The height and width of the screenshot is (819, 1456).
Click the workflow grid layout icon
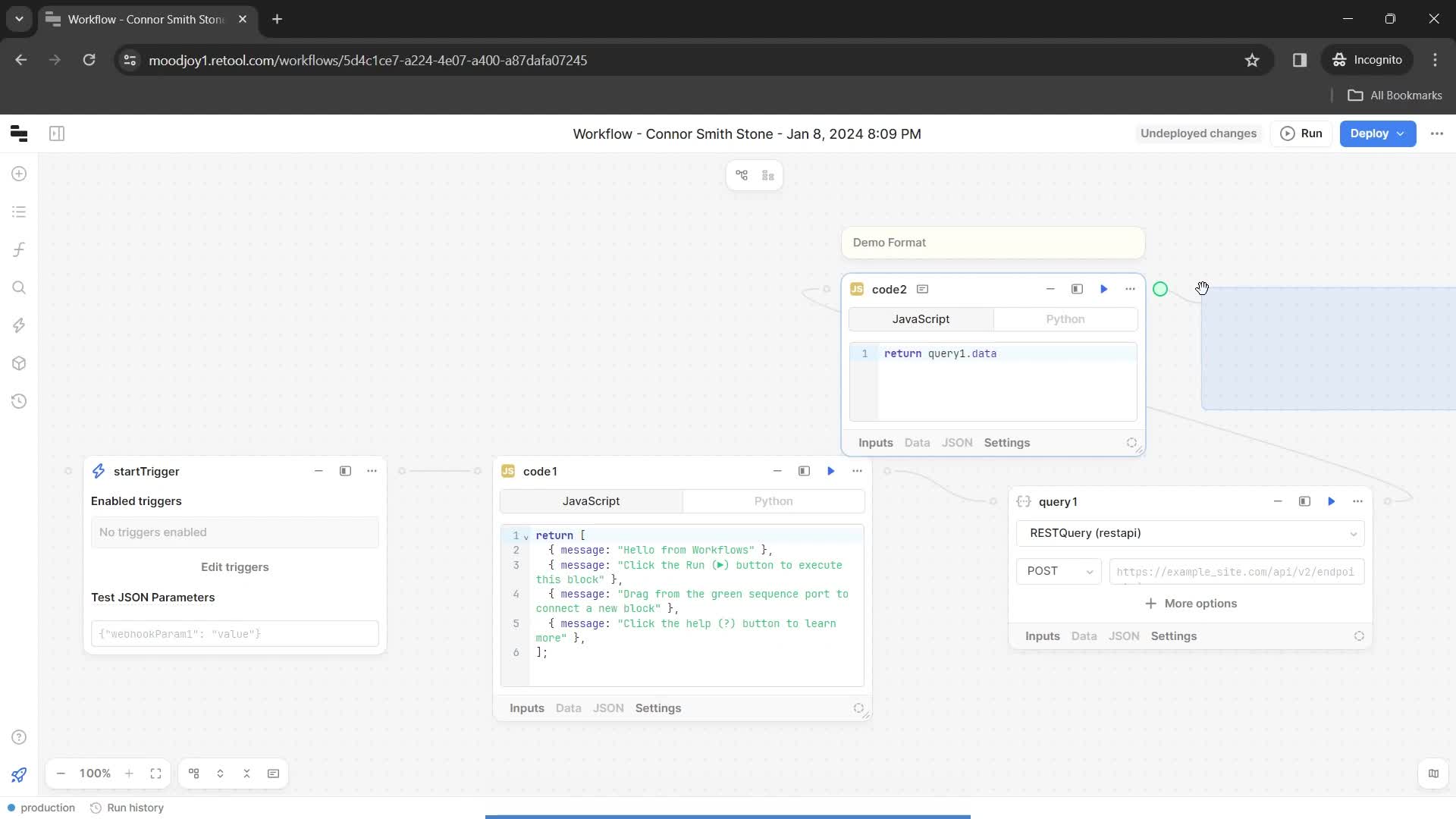point(768,175)
